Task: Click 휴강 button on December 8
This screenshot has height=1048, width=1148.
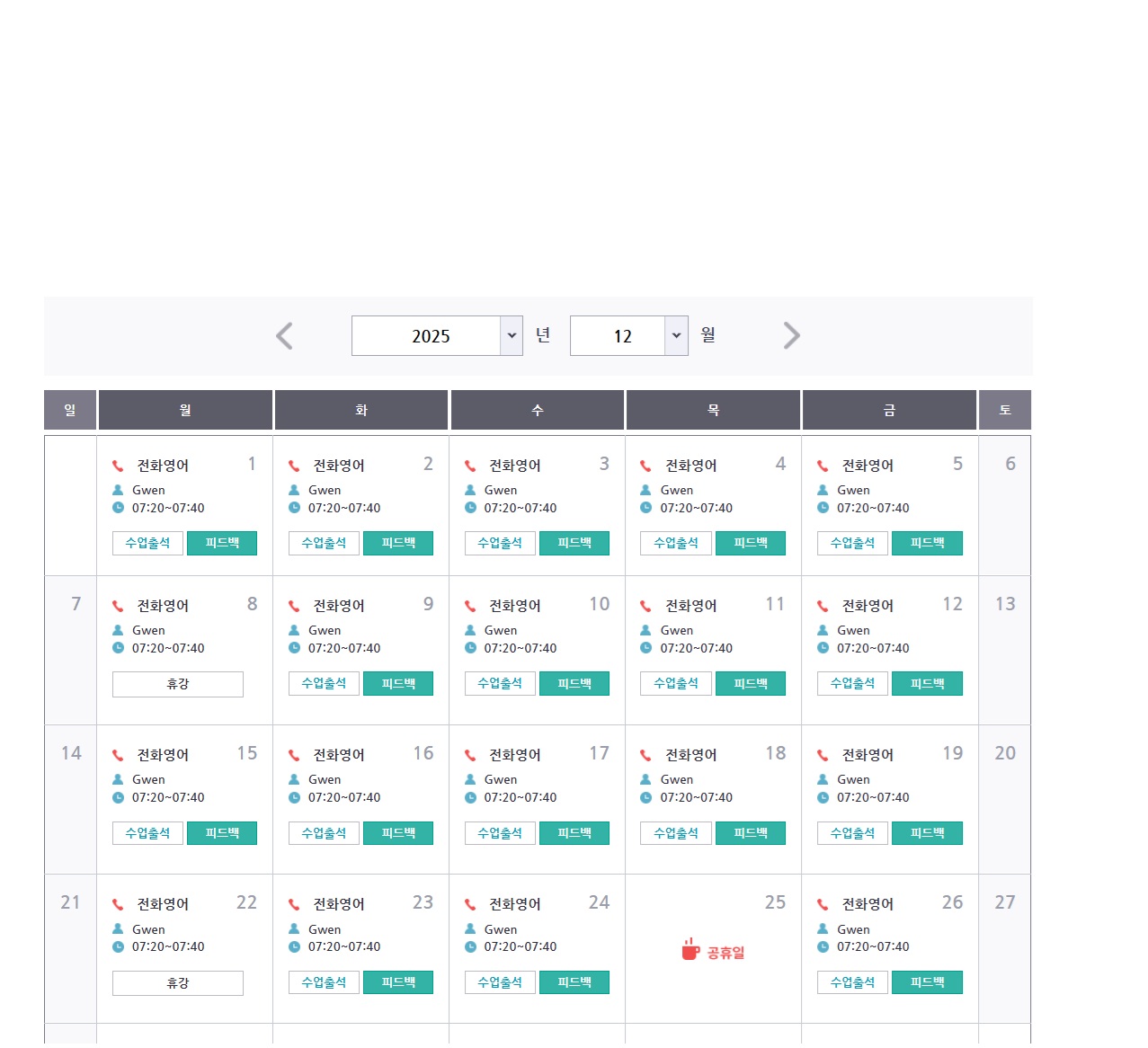Action: coord(178,684)
